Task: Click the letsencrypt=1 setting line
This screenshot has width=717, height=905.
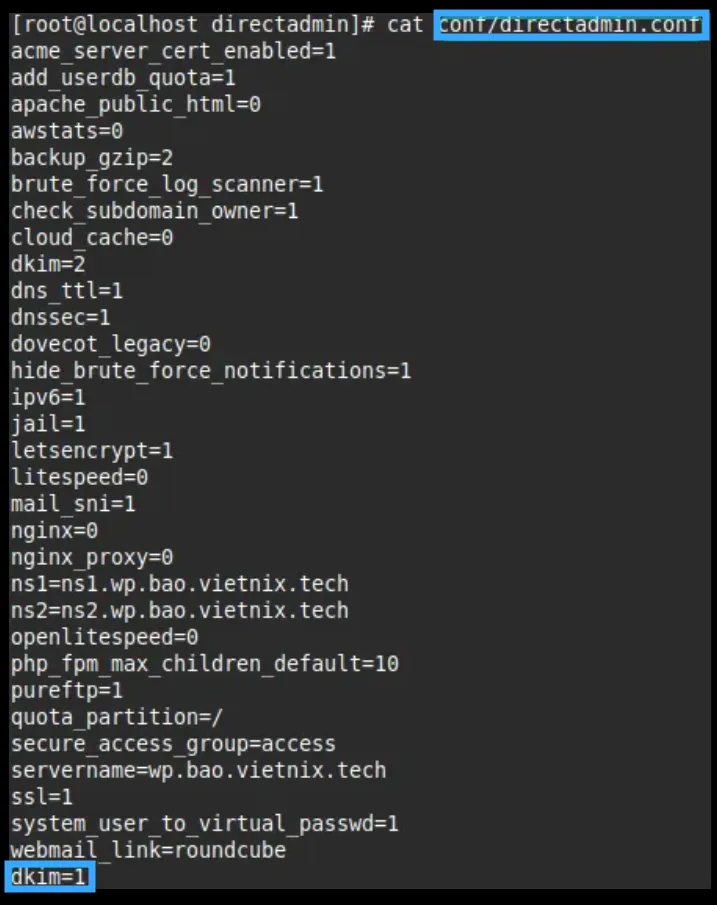Action: click(92, 451)
